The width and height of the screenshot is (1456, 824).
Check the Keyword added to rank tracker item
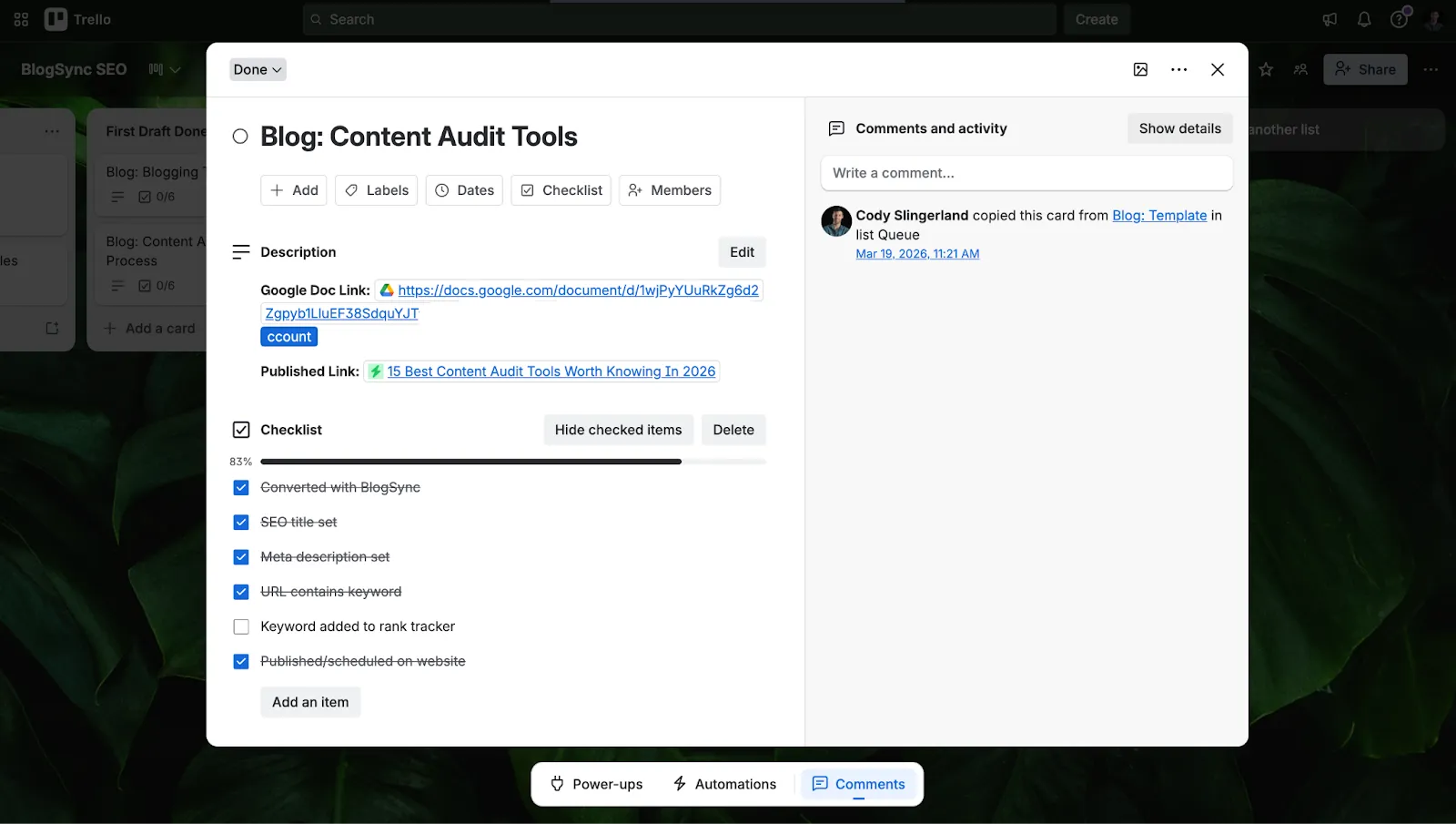[240, 626]
